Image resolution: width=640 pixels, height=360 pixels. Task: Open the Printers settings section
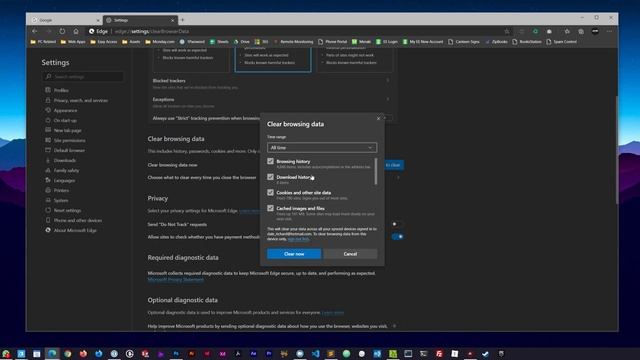coord(61,190)
